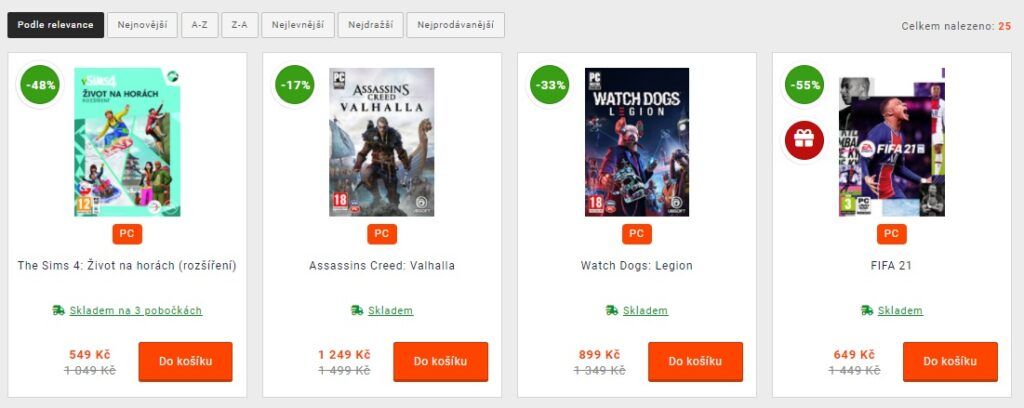The width and height of the screenshot is (1024, 408).
Task: Choose the Nejprodávanější sort tab
Action: 455,25
